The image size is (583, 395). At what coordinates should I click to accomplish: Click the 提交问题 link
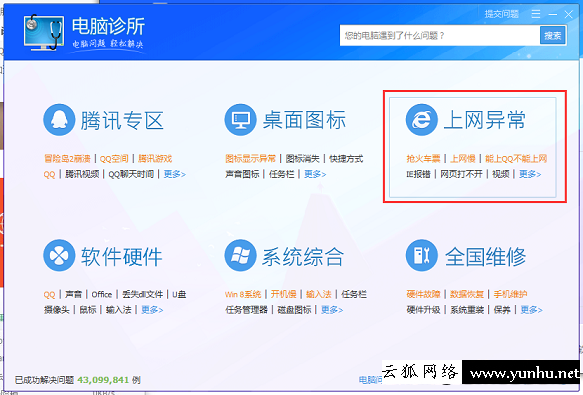click(502, 14)
